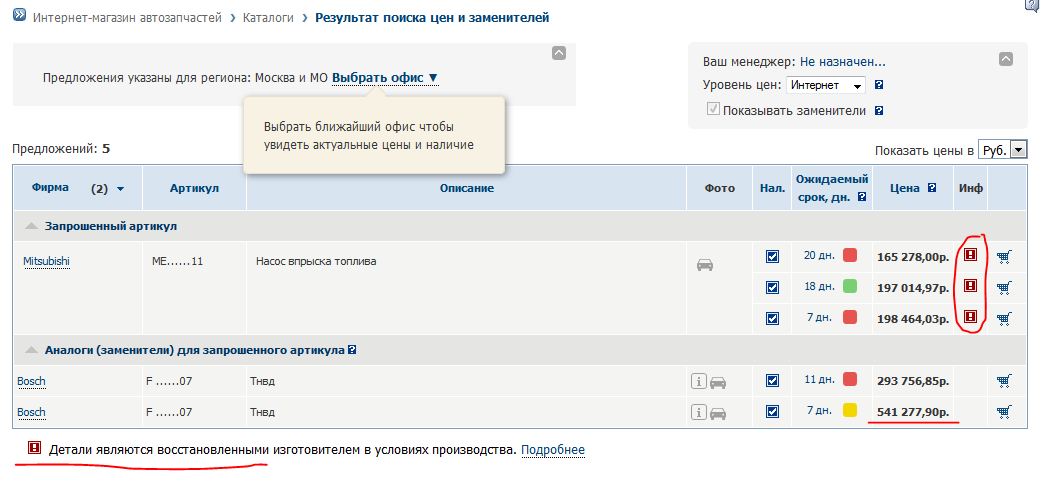Toggle the availability checkbox for the 7-day Bosch offer
The image size is (1051, 484).
[772, 411]
